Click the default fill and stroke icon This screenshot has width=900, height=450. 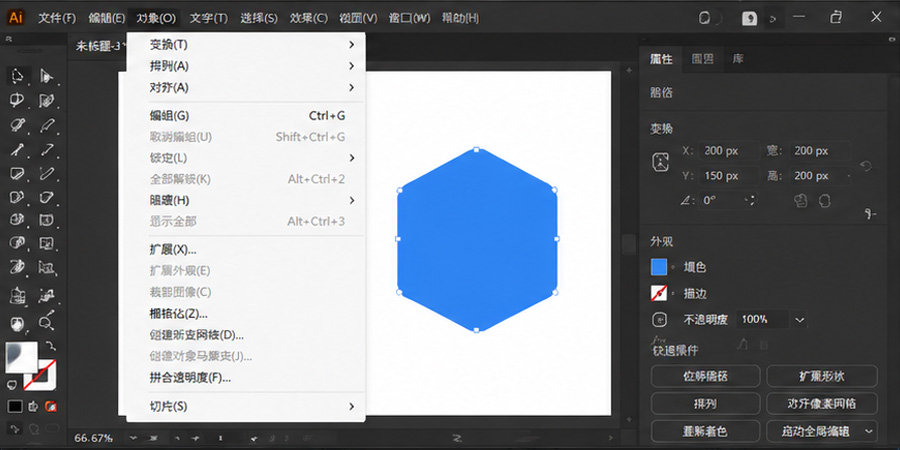coord(11,384)
